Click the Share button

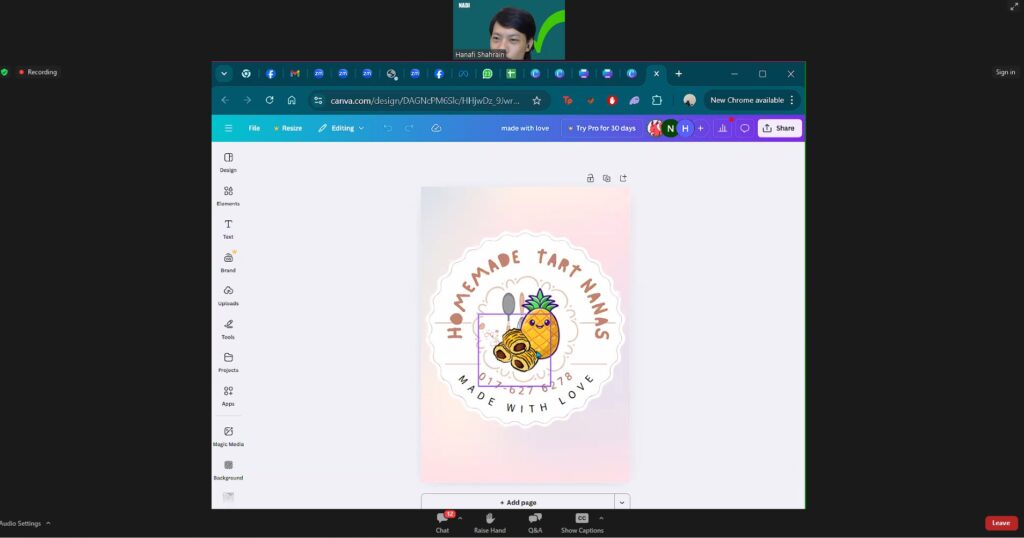[779, 128]
